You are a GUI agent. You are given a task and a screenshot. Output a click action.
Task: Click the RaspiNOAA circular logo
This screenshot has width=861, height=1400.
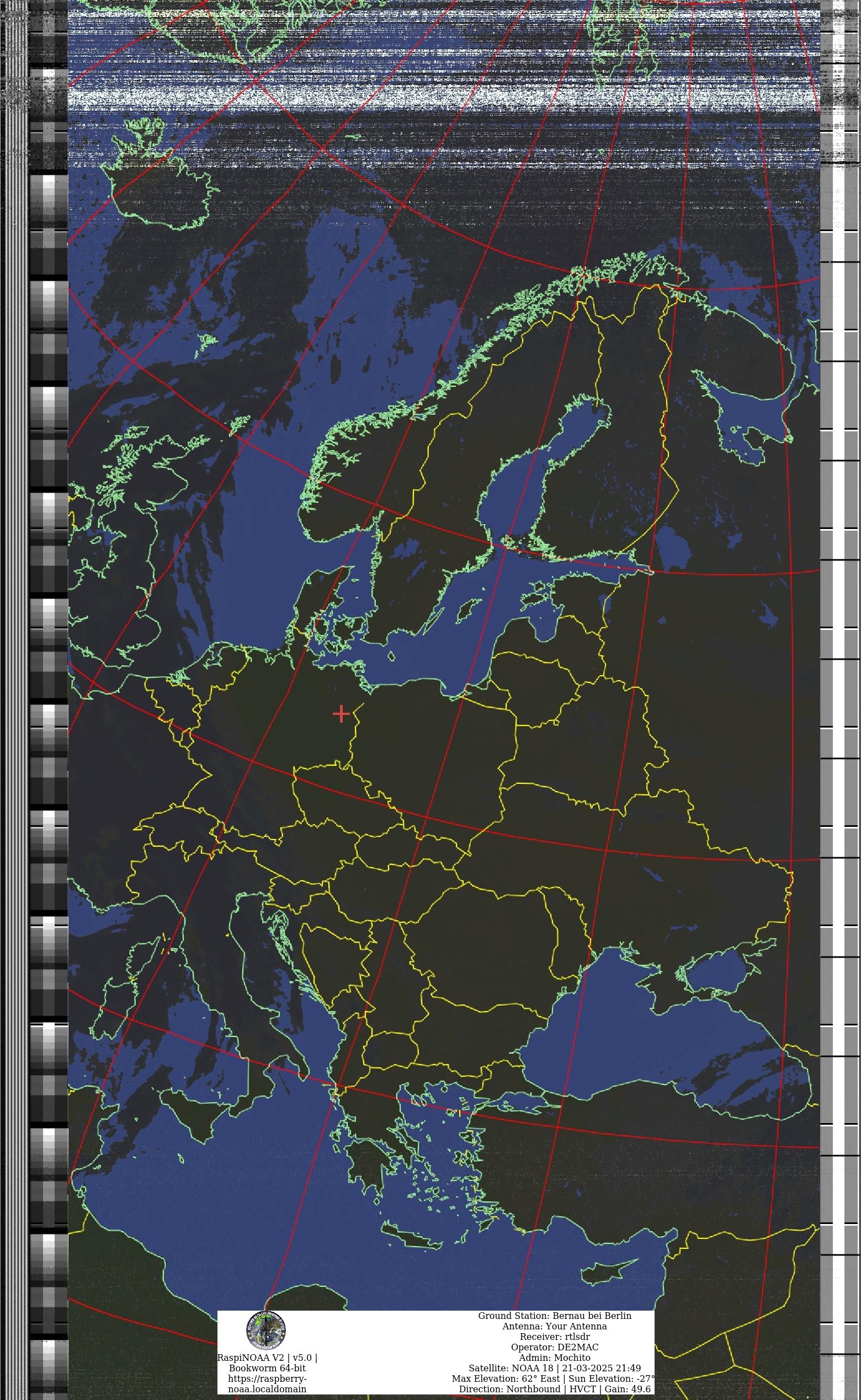coord(266,1330)
